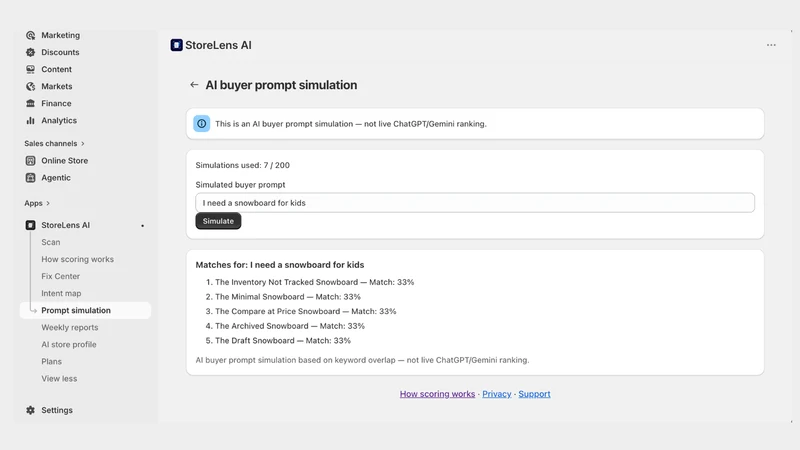800x450 pixels.
Task: Click the blue info icon in banner
Action: 202,123
